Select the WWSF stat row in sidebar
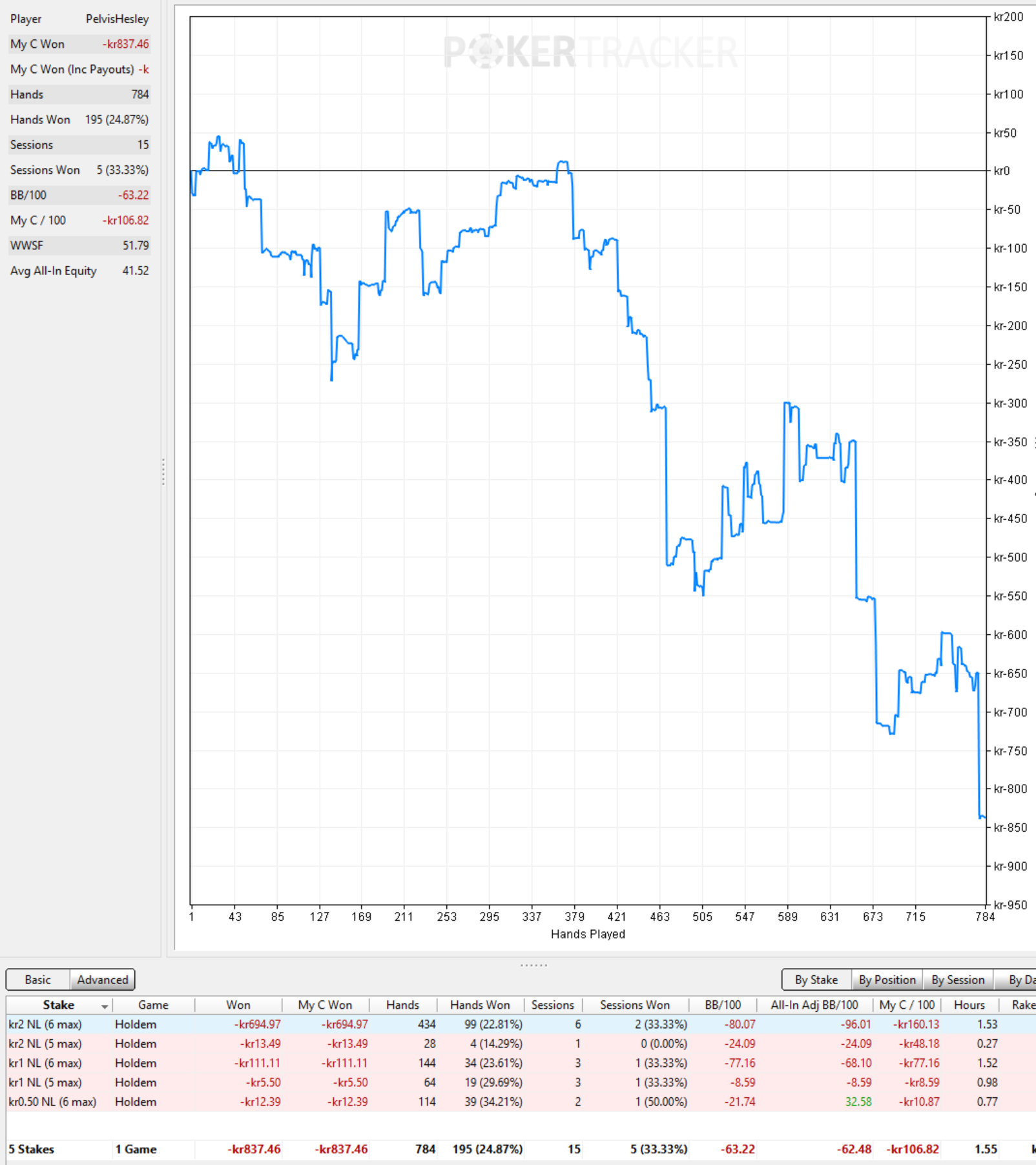Screen dimensions: 1036x1165 [x=79, y=245]
